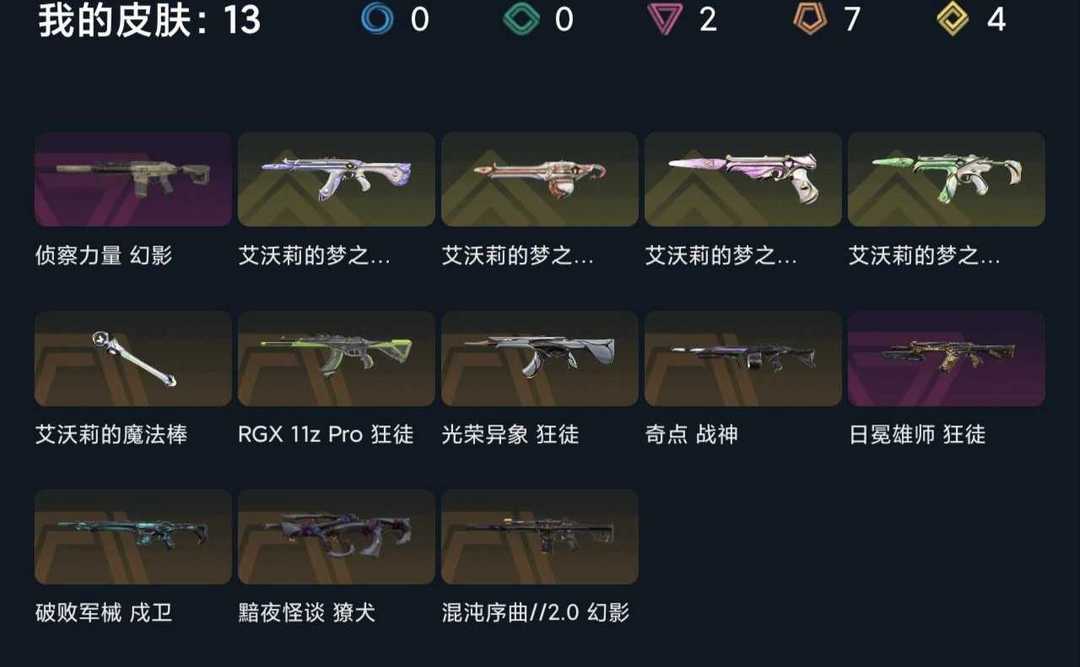
Task: Select the 黯夜怪谈 獠犬 skin thumbnail
Action: (x=336, y=537)
